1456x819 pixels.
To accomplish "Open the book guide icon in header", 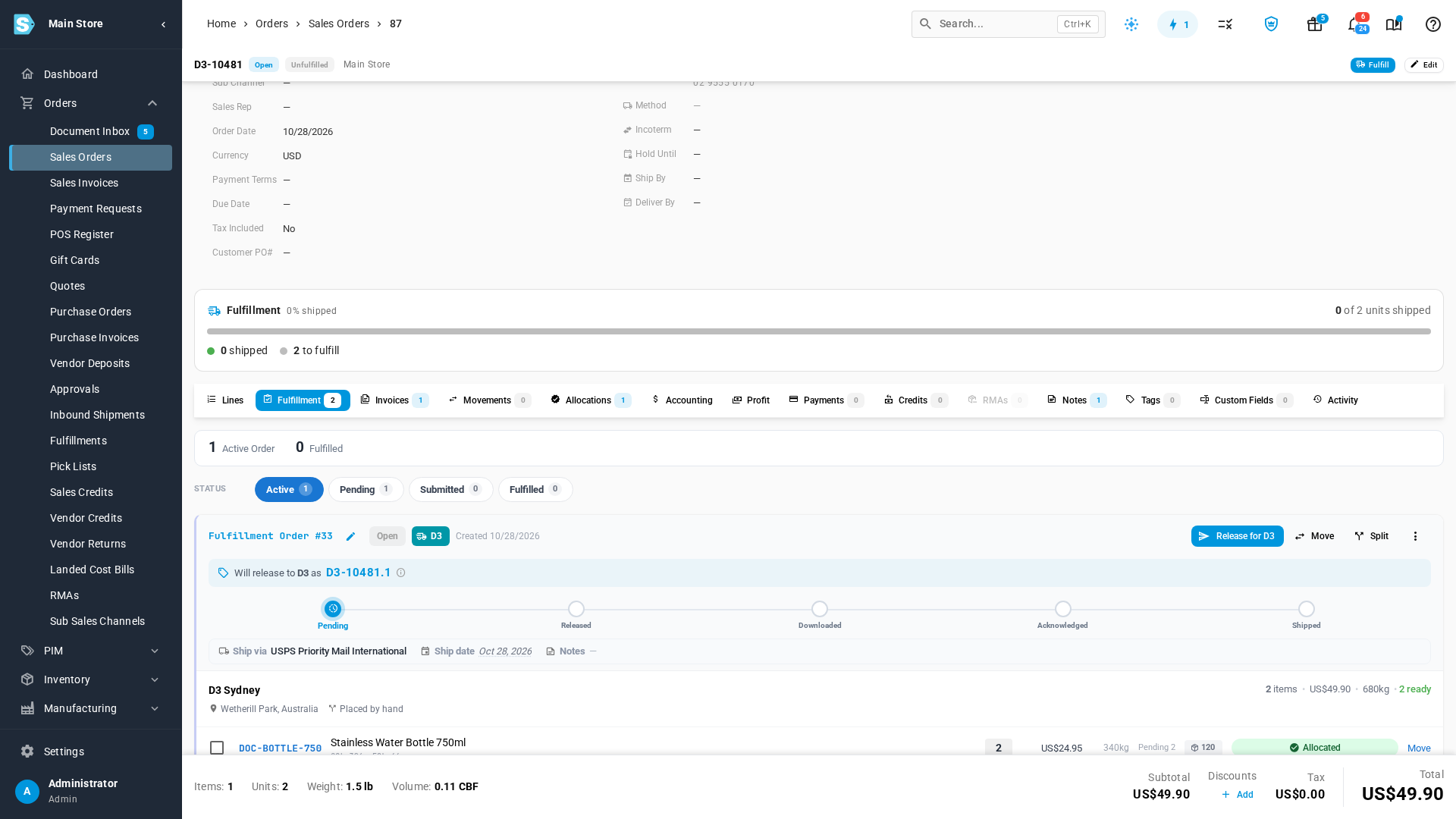I will coord(1394,24).
